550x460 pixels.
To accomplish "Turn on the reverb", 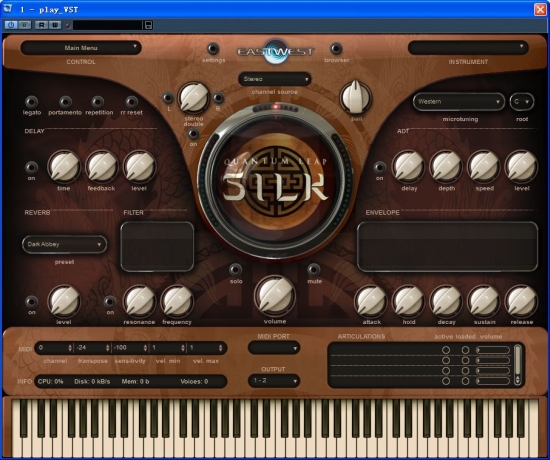I will [x=32, y=302].
